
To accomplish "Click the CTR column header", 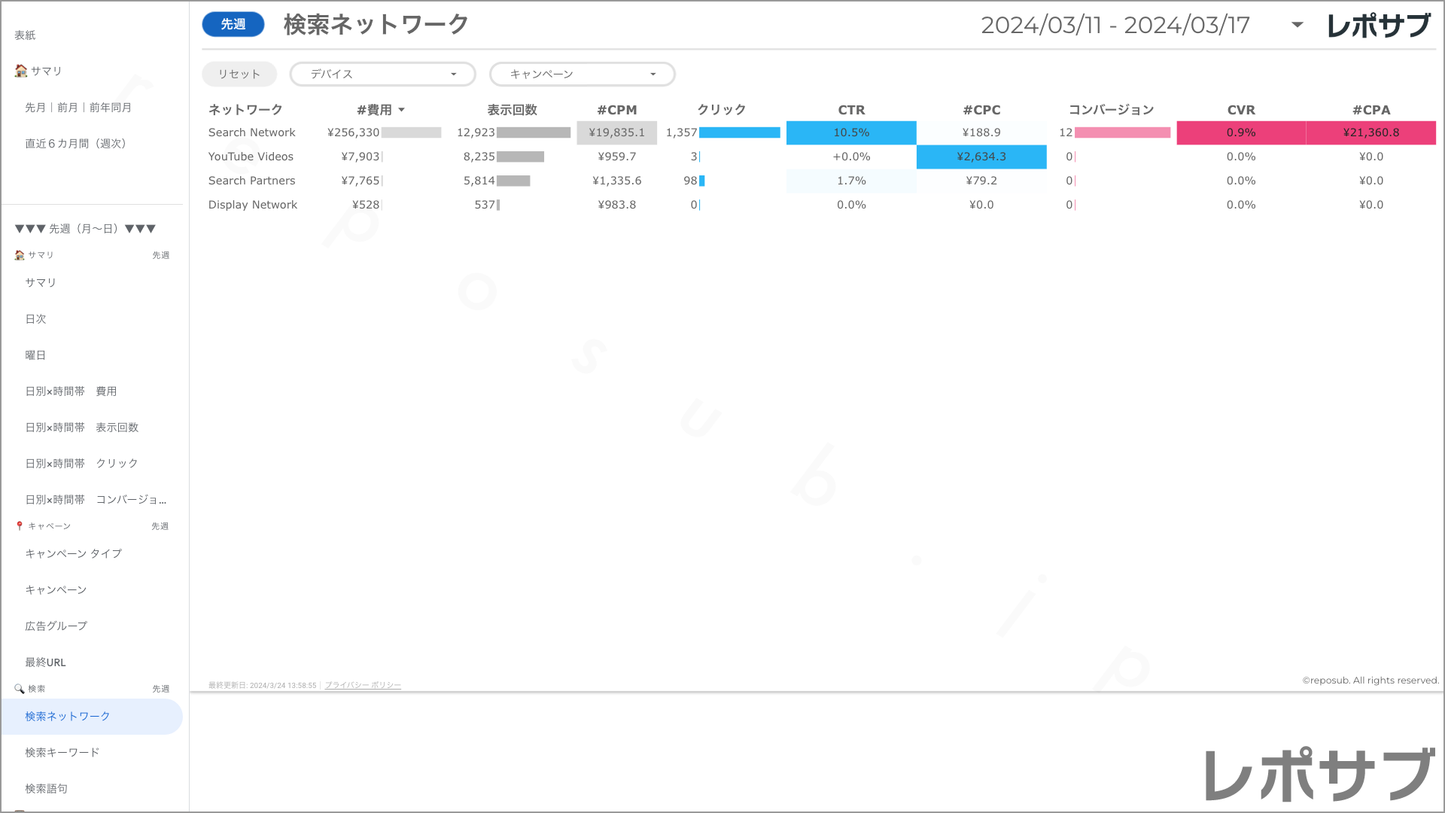I will click(x=851, y=110).
